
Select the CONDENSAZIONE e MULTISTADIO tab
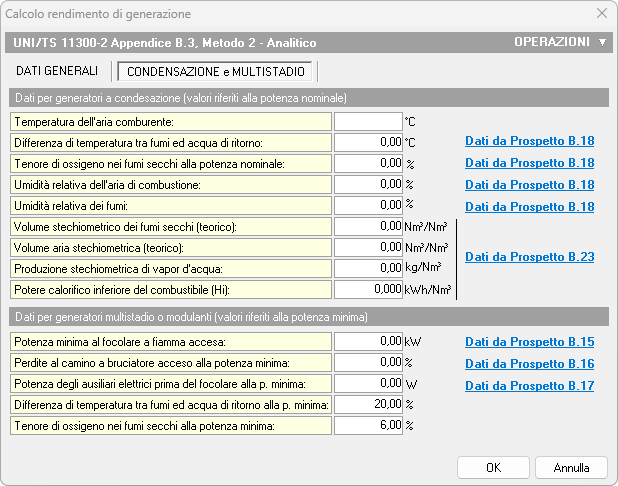(x=216, y=72)
